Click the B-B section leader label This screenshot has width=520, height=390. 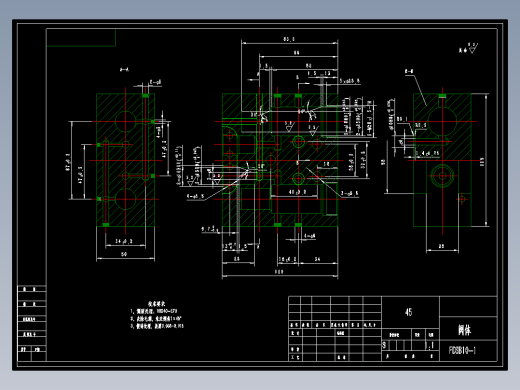click(409, 71)
